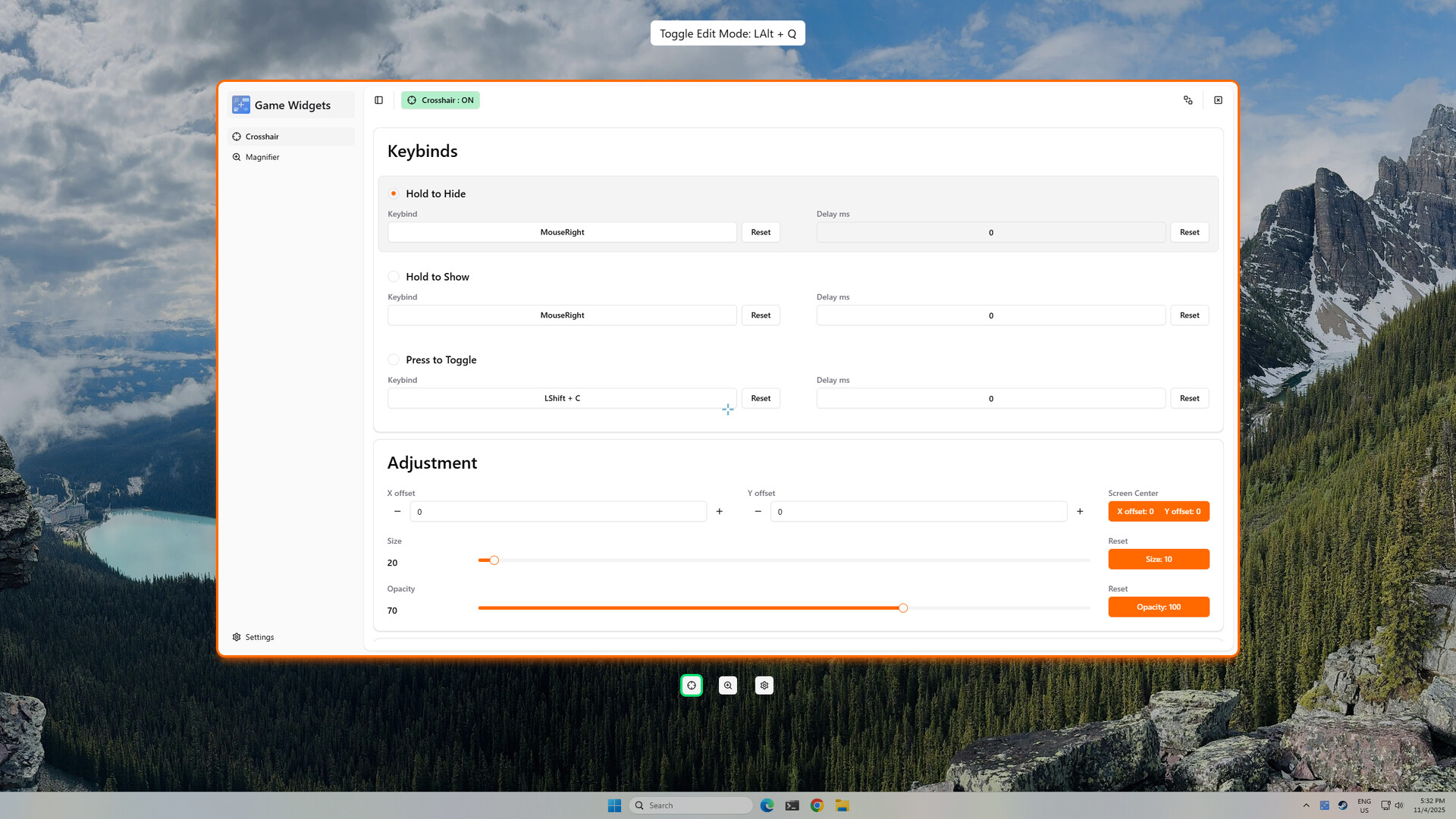Click the Opacity slider handle
Viewport: 1456px width, 819px height.
[902, 607]
